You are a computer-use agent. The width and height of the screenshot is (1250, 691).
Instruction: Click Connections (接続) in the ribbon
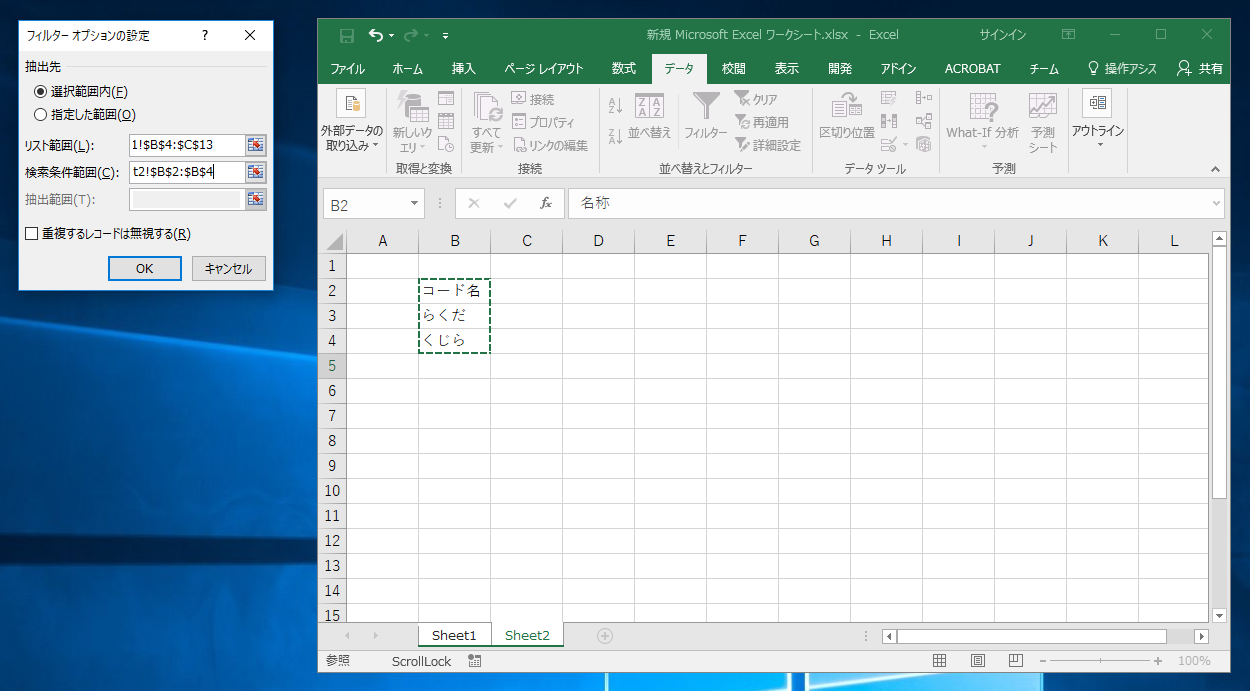tap(532, 99)
